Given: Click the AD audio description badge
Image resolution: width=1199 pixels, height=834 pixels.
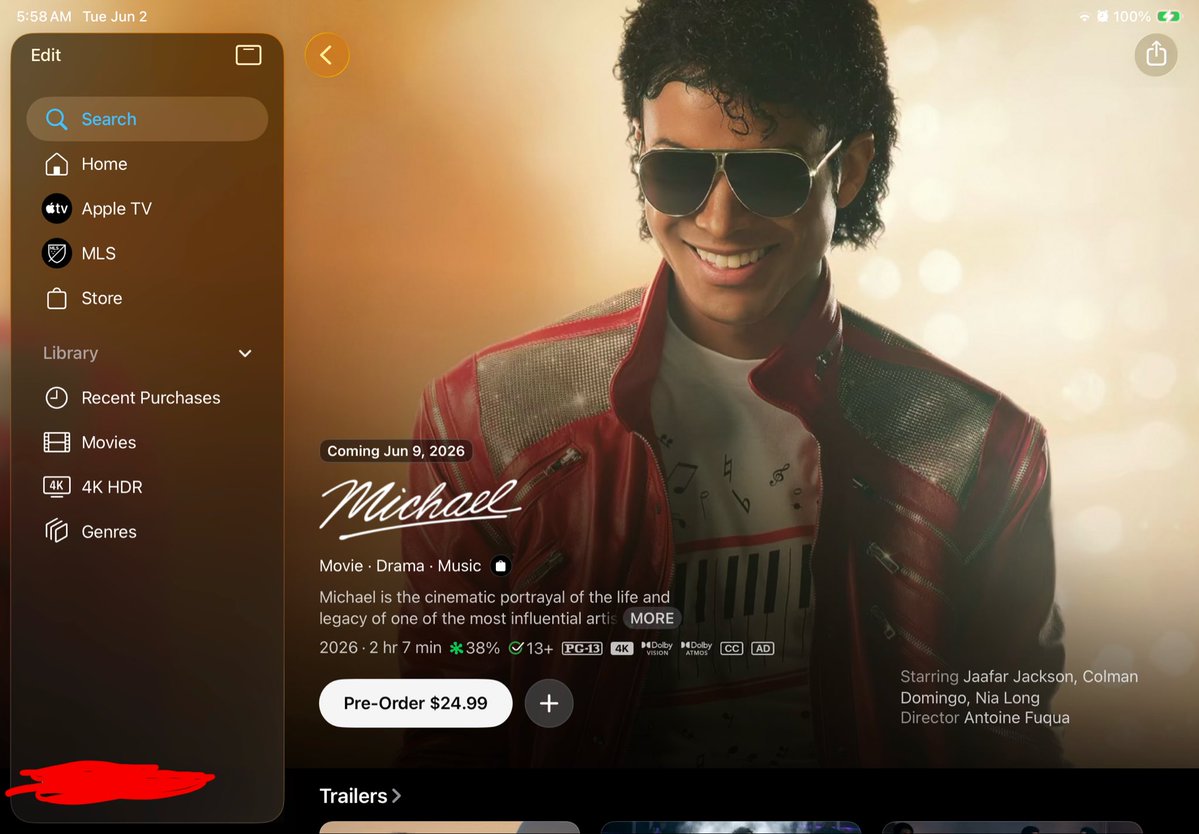Looking at the screenshot, I should [x=762, y=648].
